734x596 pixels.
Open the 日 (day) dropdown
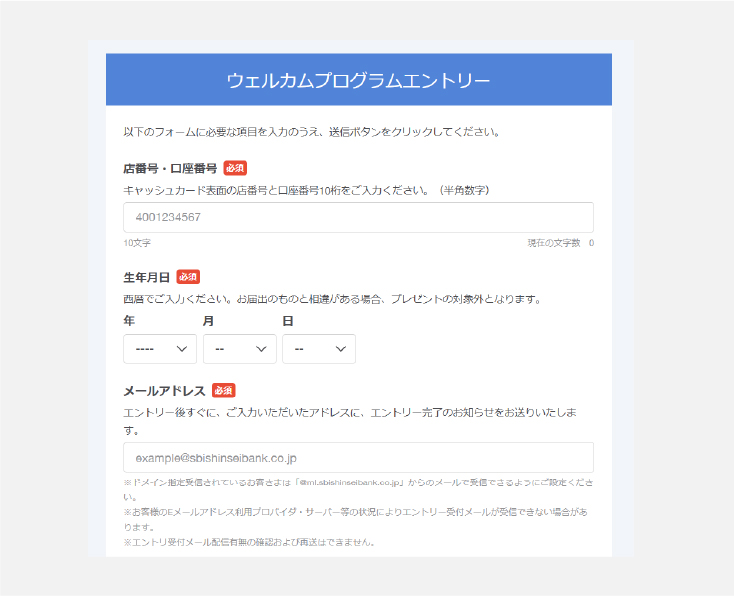tap(319, 349)
